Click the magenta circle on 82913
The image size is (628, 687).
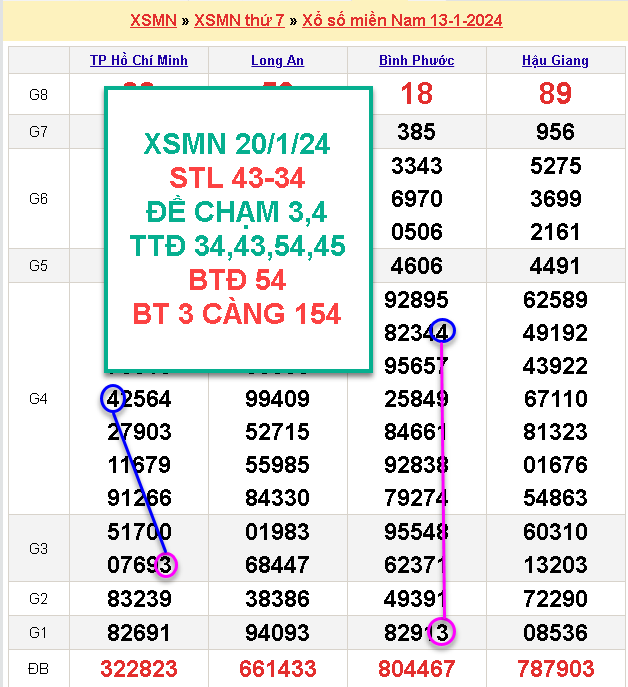coord(442,631)
